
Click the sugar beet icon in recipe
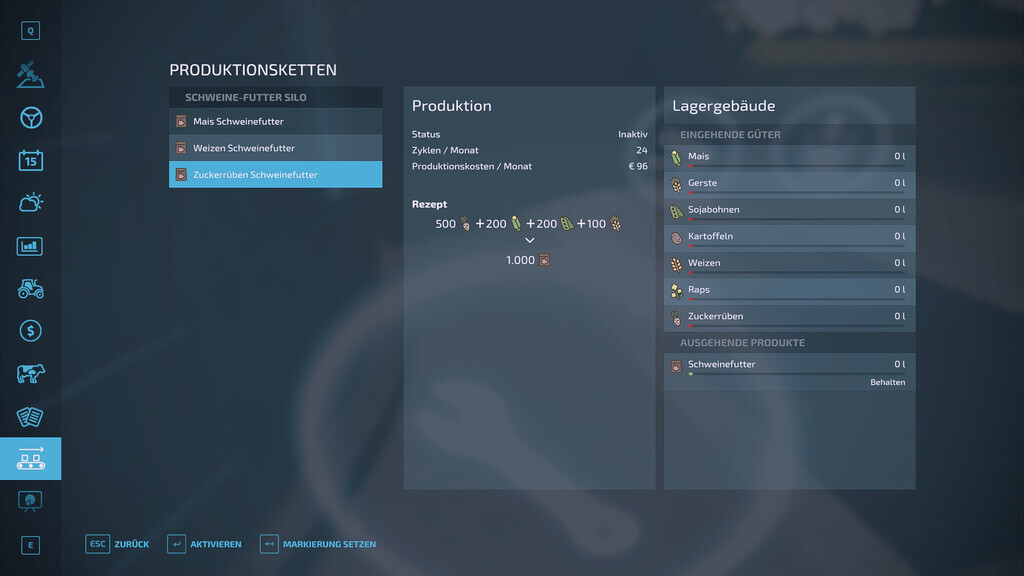pos(465,224)
